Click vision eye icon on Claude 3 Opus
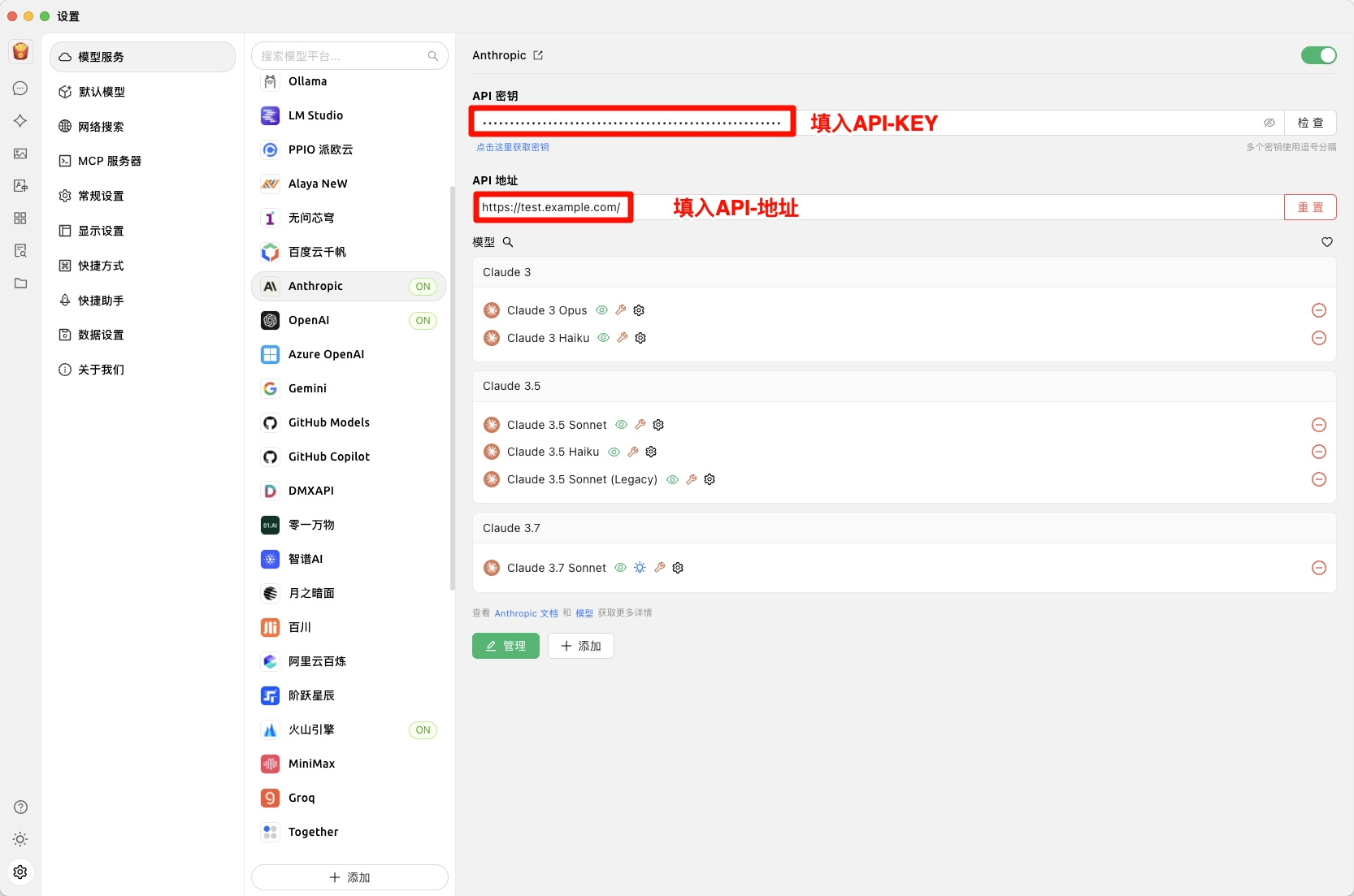Screen dimensions: 1354x896 point(602,310)
